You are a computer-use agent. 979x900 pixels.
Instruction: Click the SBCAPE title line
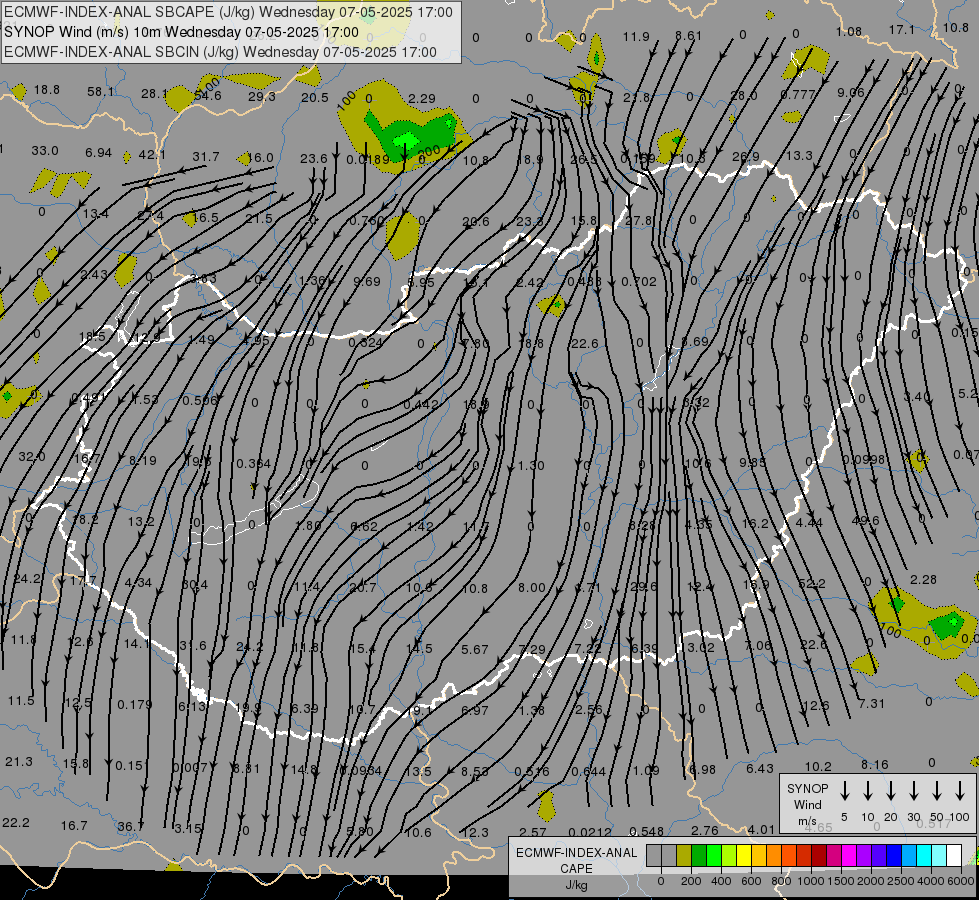pos(229,12)
